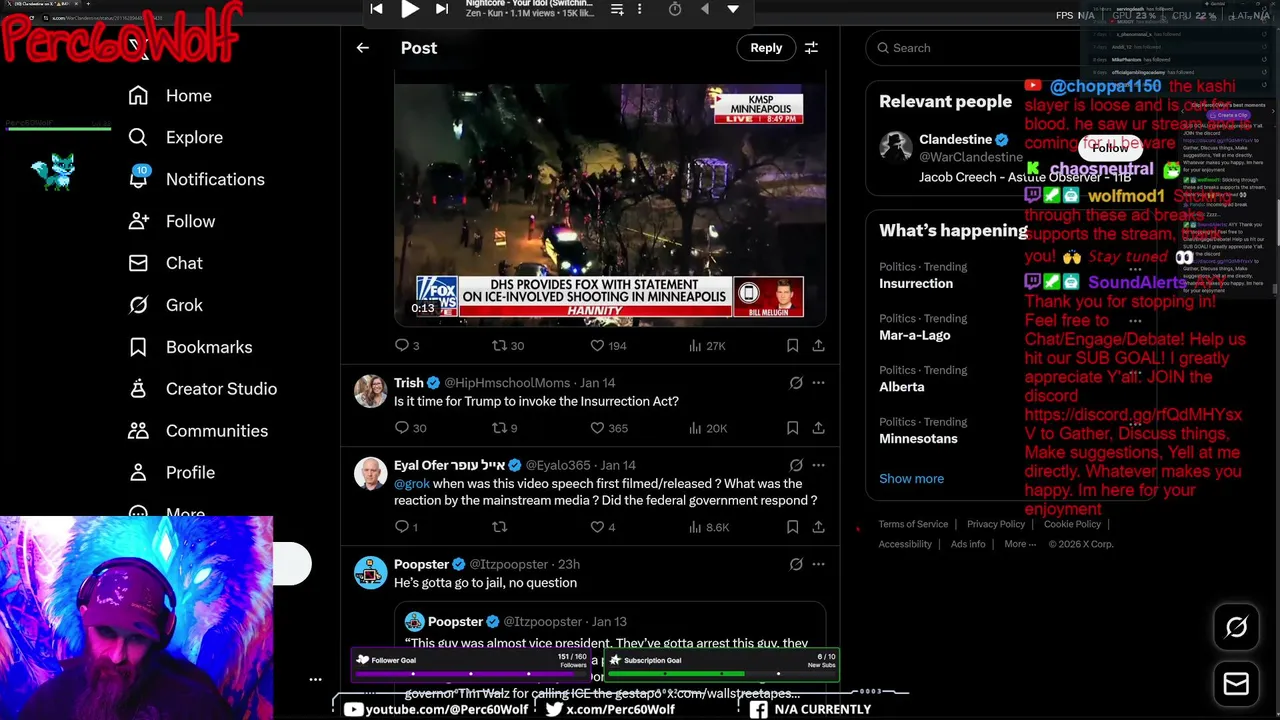Open Privacy Policy footer link
The image size is (1280, 720).
click(x=996, y=524)
